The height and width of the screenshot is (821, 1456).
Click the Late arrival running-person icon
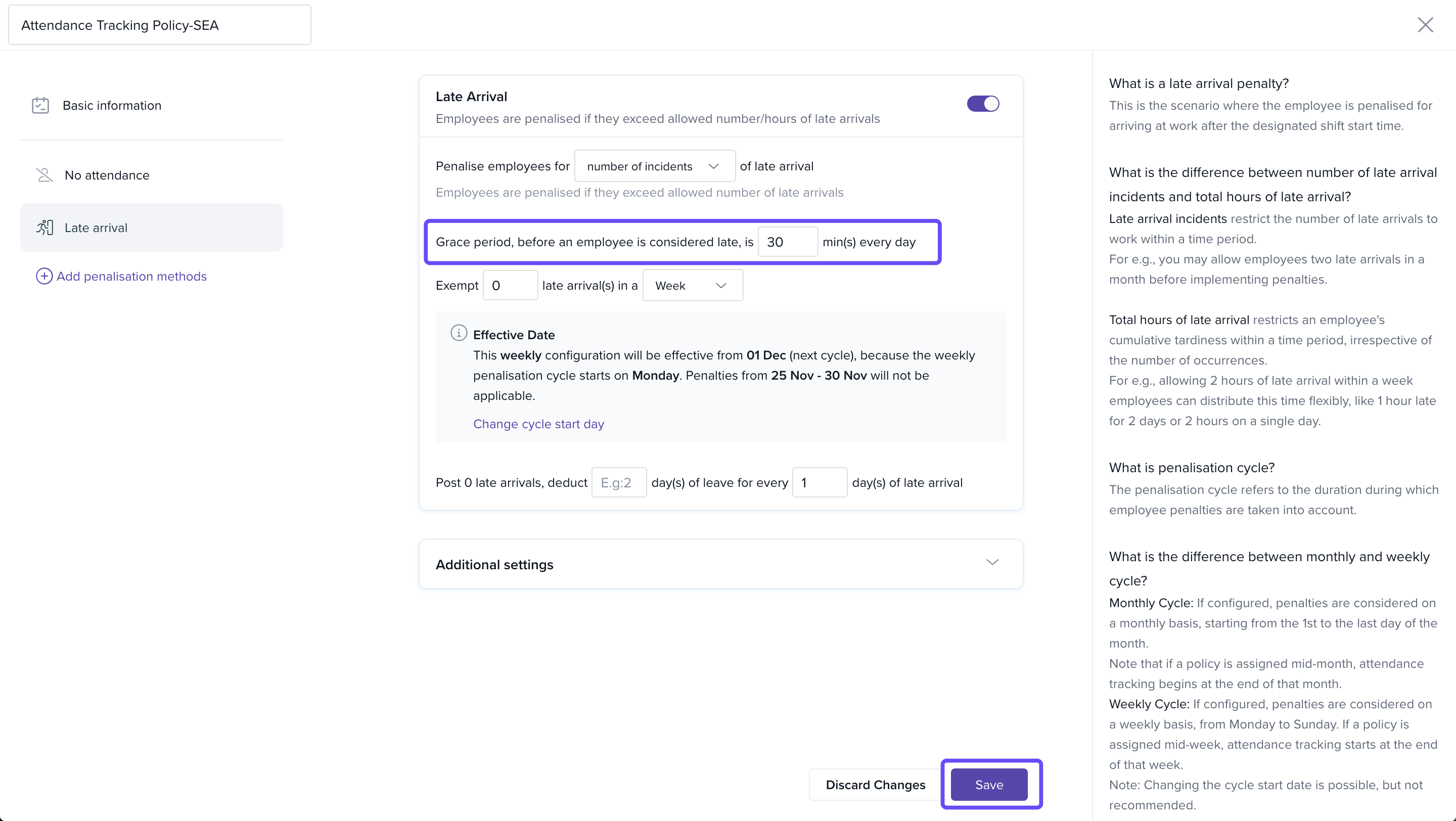pyautogui.click(x=44, y=227)
